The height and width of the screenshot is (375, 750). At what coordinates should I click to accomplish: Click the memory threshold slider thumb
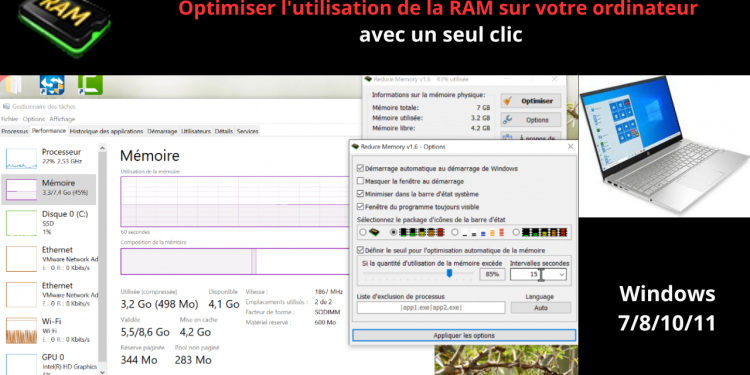[449, 273]
